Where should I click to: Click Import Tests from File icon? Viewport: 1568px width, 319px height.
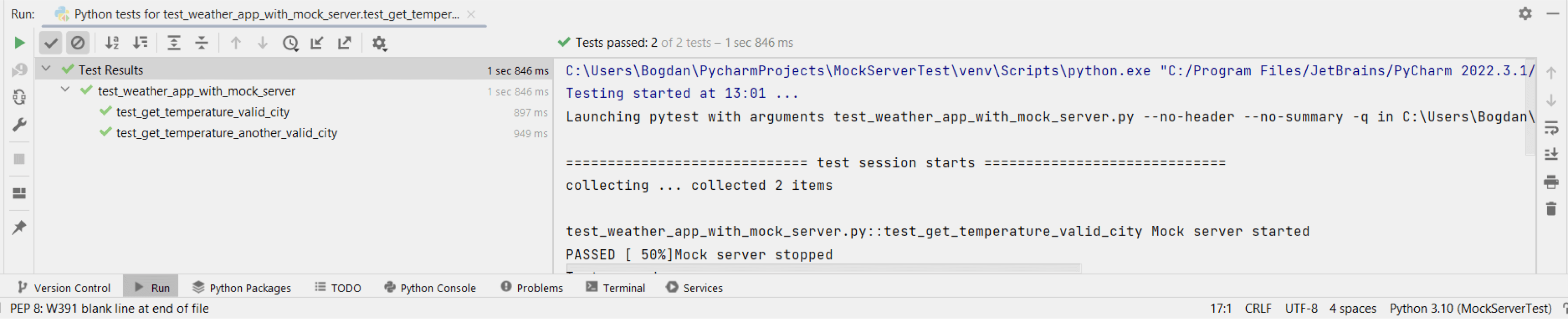(x=317, y=43)
